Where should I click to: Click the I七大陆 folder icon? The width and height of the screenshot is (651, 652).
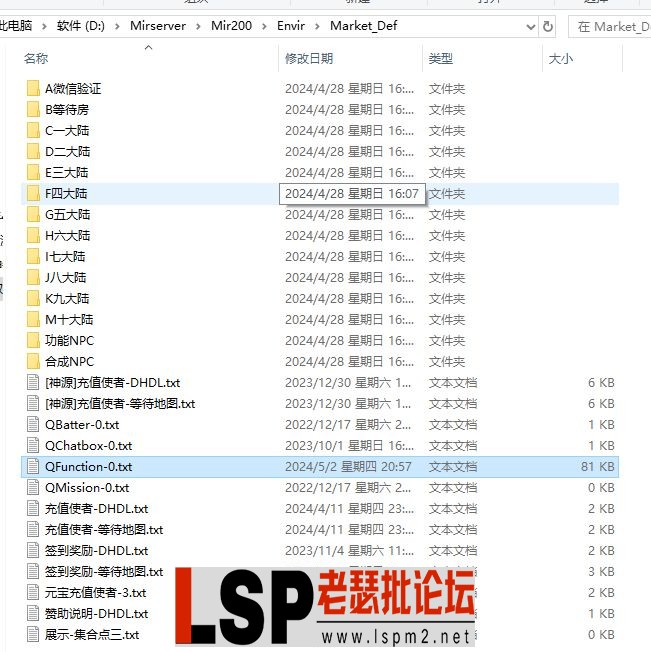[33, 257]
